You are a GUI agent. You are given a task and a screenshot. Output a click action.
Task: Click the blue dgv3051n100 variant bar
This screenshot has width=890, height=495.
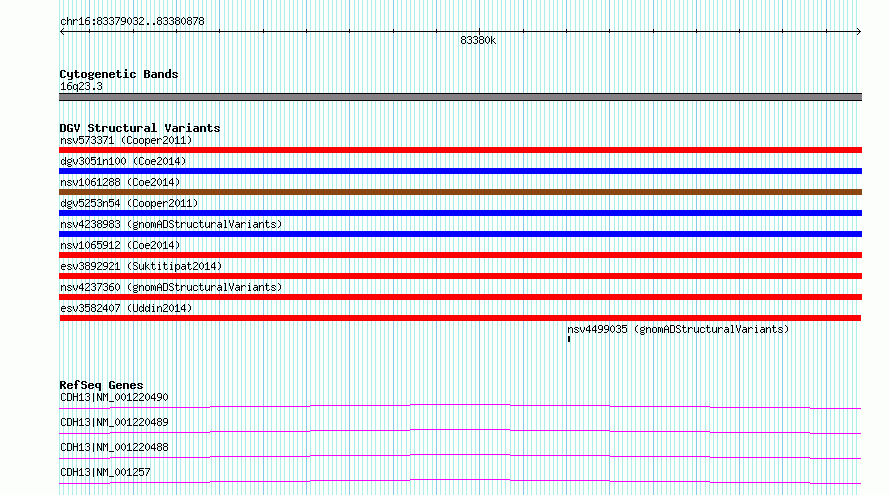pyautogui.click(x=460, y=171)
